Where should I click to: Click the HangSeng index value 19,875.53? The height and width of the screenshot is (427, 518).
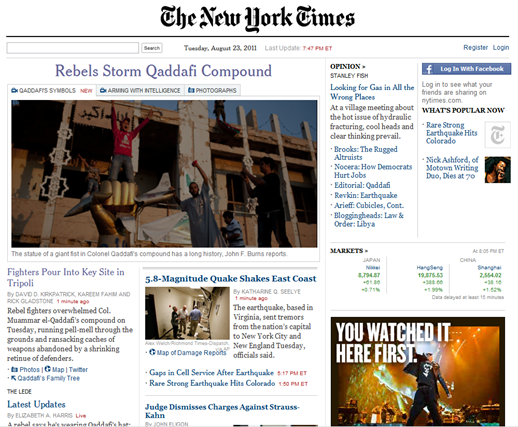(x=430, y=275)
